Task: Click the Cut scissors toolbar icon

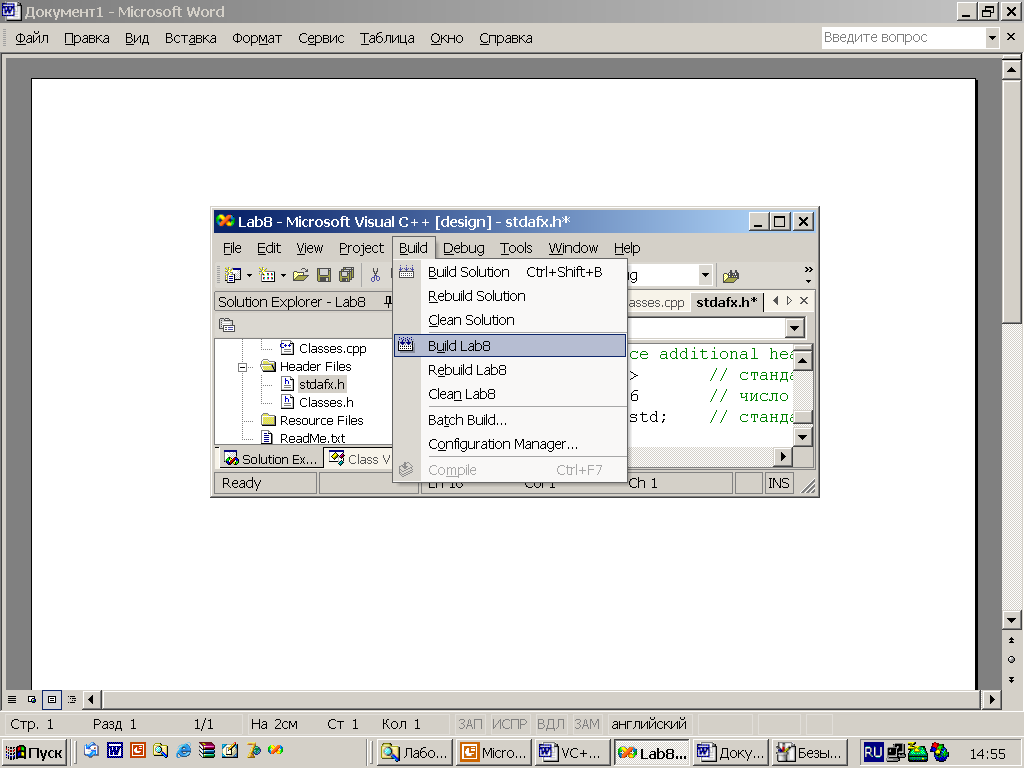Action: point(375,276)
